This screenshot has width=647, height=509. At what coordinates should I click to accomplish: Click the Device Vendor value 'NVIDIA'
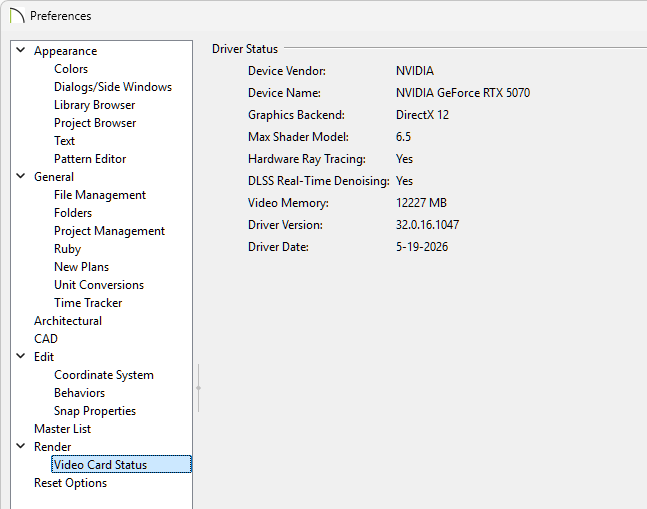tap(415, 71)
